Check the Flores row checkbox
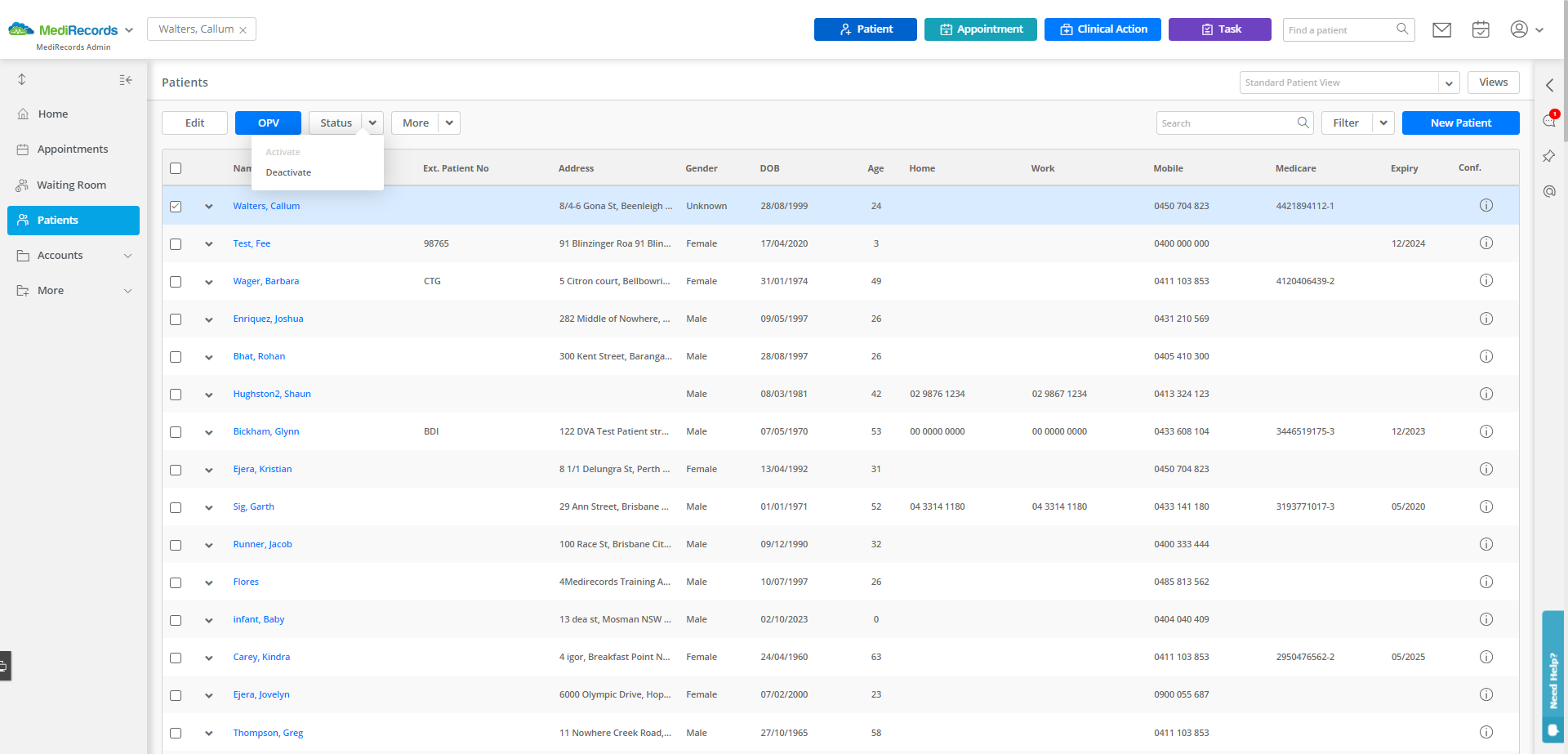 pyautogui.click(x=176, y=582)
